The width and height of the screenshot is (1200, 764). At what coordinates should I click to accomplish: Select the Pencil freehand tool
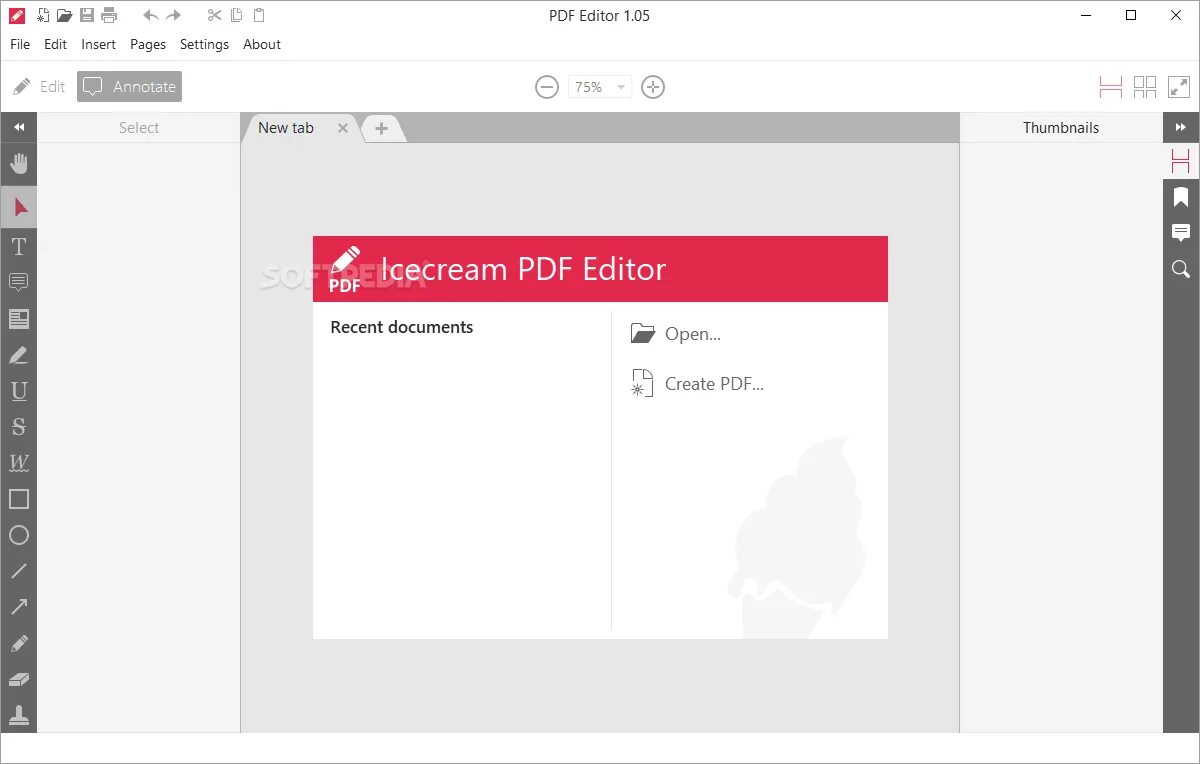pos(18,643)
